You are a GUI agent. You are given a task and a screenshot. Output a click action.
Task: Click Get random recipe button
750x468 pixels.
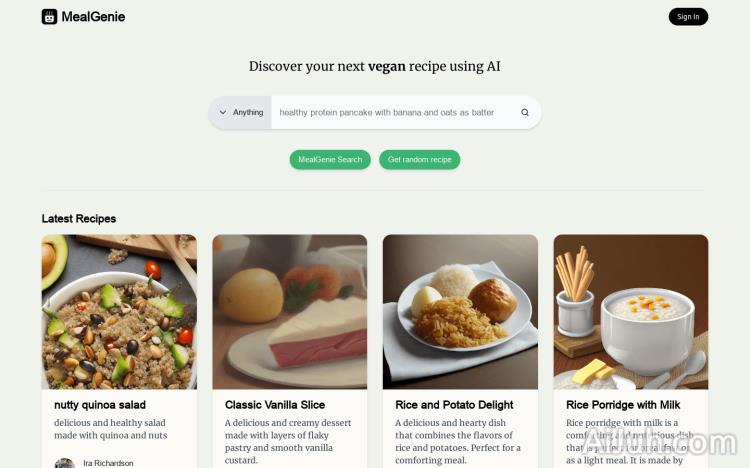coord(419,159)
